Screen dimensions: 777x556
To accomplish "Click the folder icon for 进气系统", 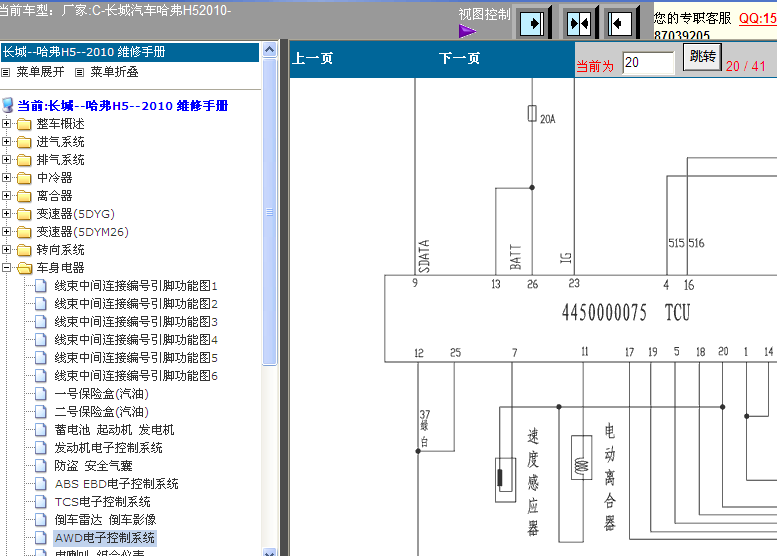I will click(24, 142).
